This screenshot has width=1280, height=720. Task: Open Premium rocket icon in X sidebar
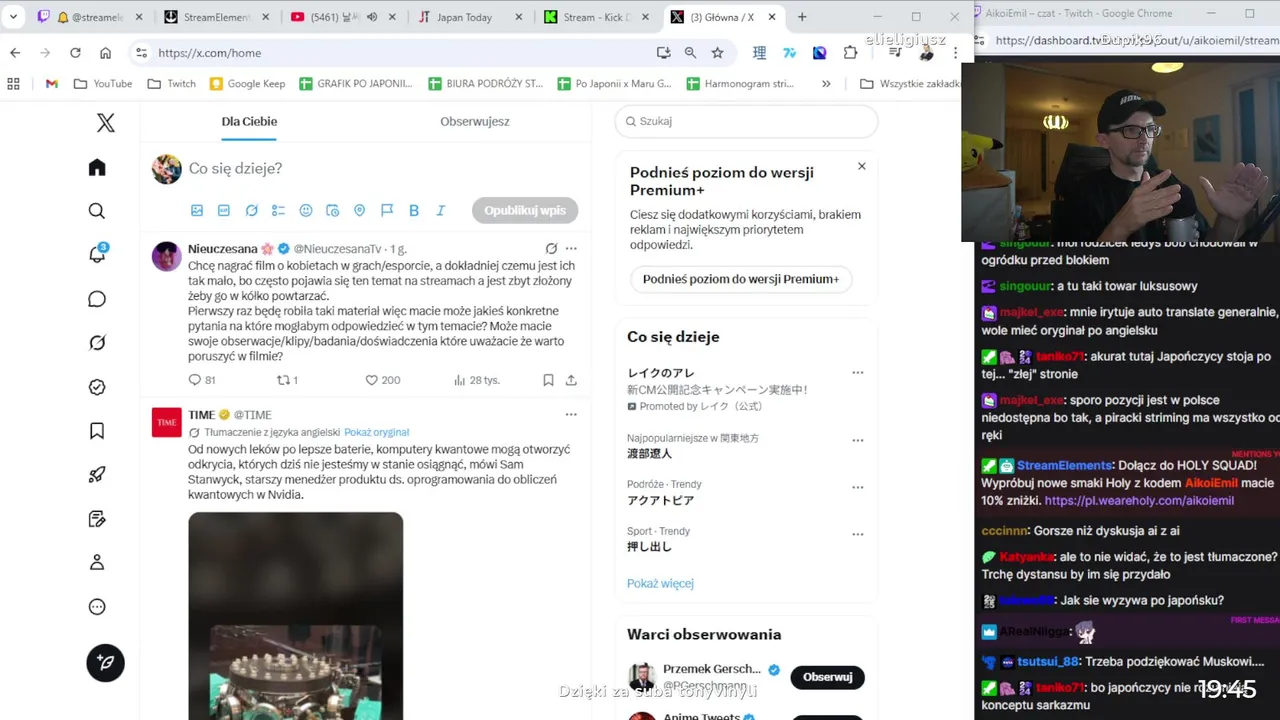pos(97,475)
